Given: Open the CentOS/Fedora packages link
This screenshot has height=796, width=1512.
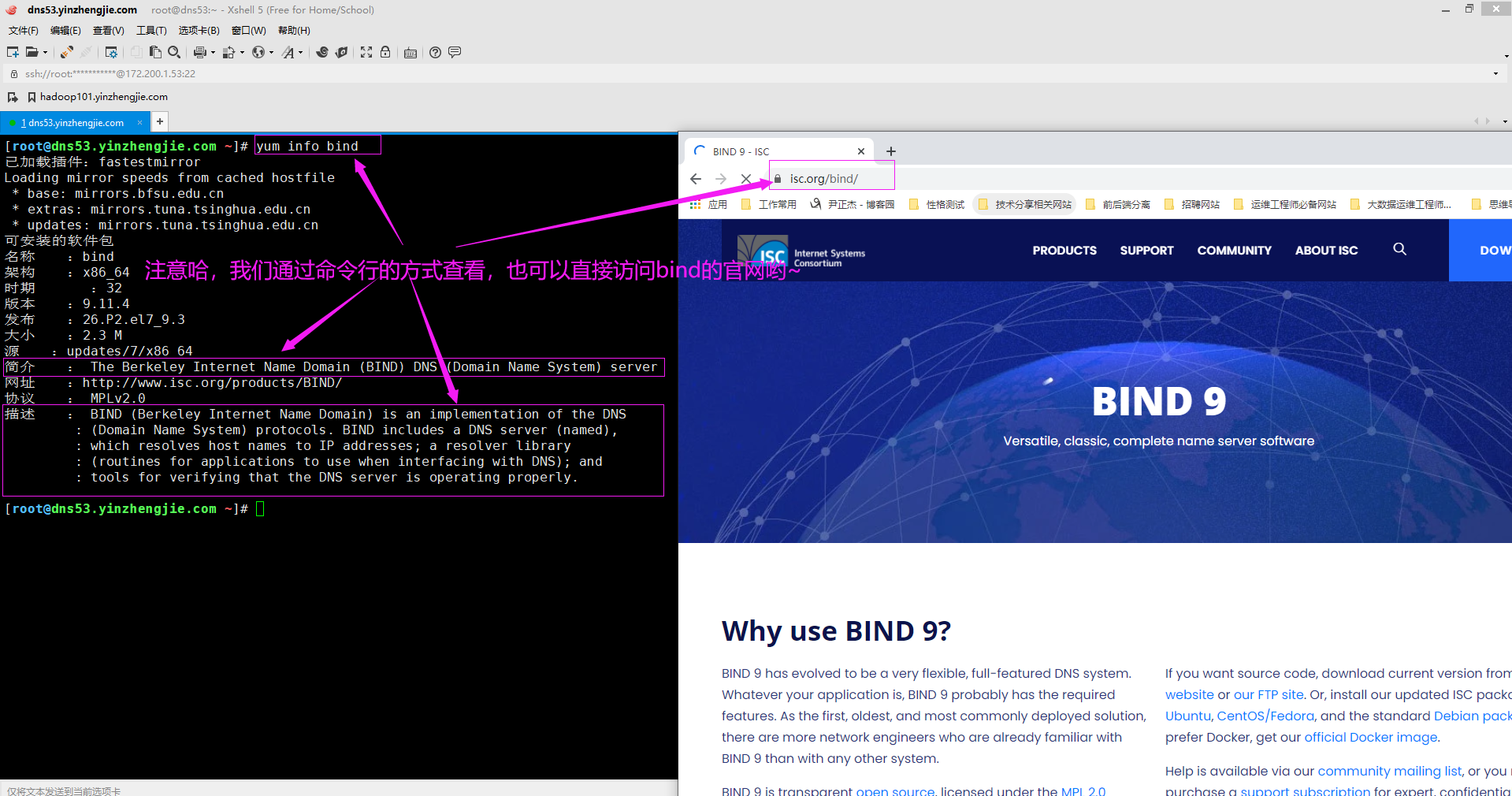Looking at the screenshot, I should 1265,716.
